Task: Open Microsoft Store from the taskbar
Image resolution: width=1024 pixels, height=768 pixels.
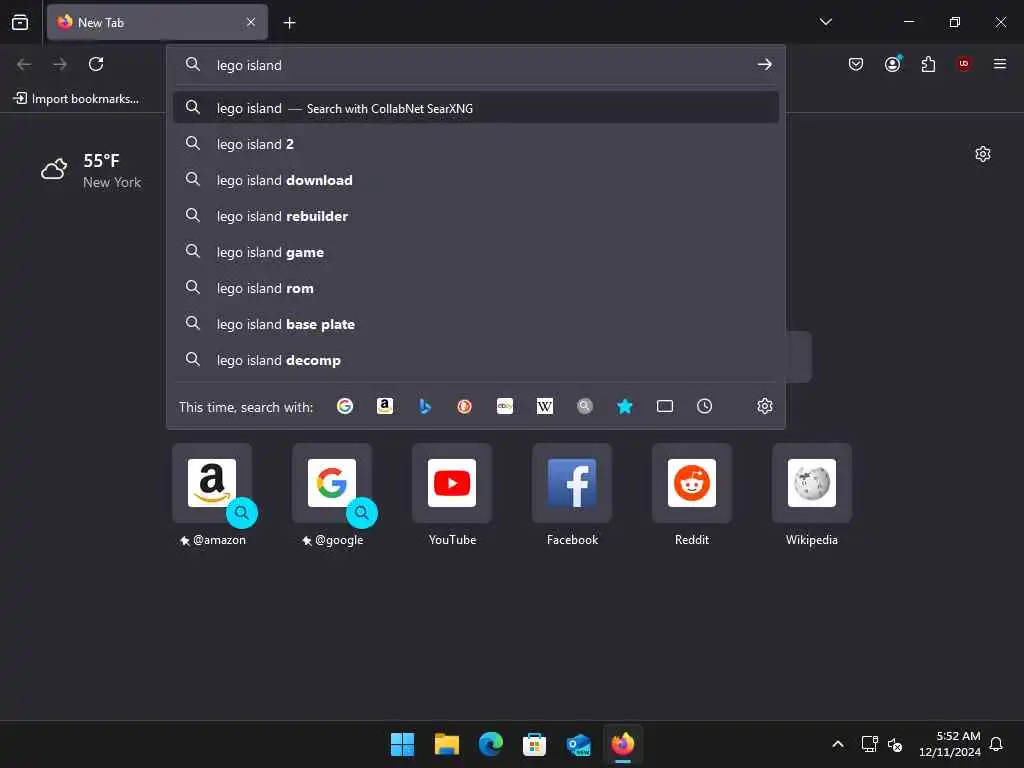Action: 534,744
